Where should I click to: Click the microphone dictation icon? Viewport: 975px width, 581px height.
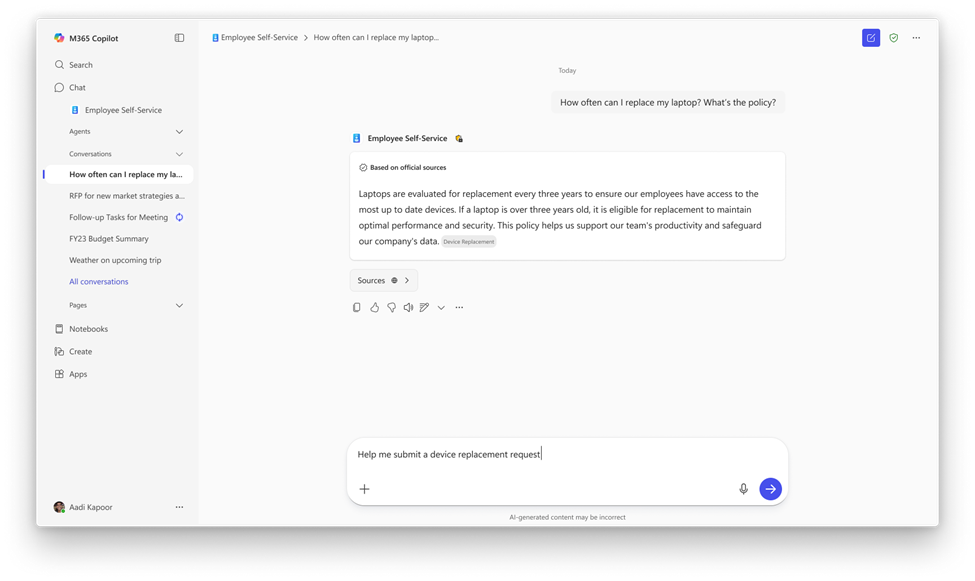click(743, 489)
